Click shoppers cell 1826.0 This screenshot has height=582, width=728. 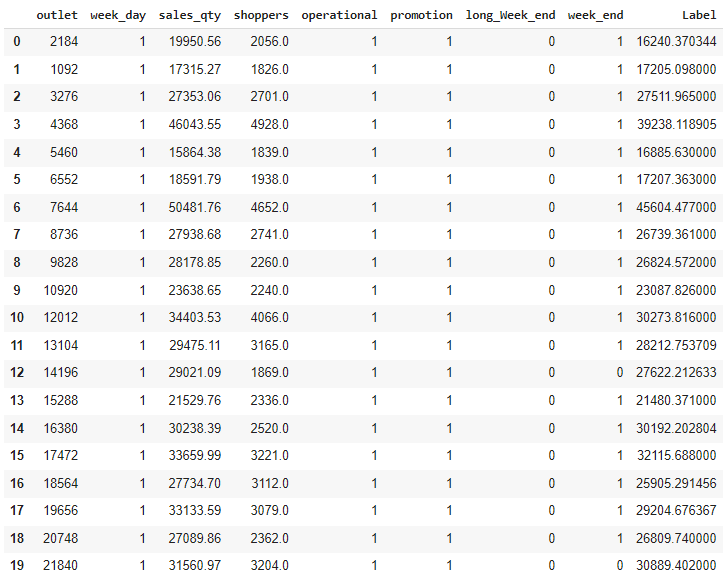(x=270, y=70)
